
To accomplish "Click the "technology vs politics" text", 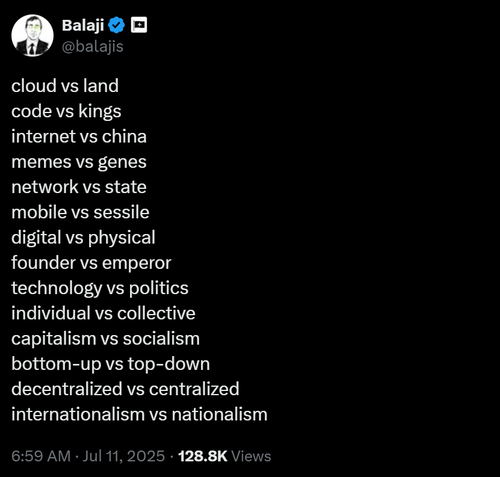I will pyautogui.click(x=100, y=288).
